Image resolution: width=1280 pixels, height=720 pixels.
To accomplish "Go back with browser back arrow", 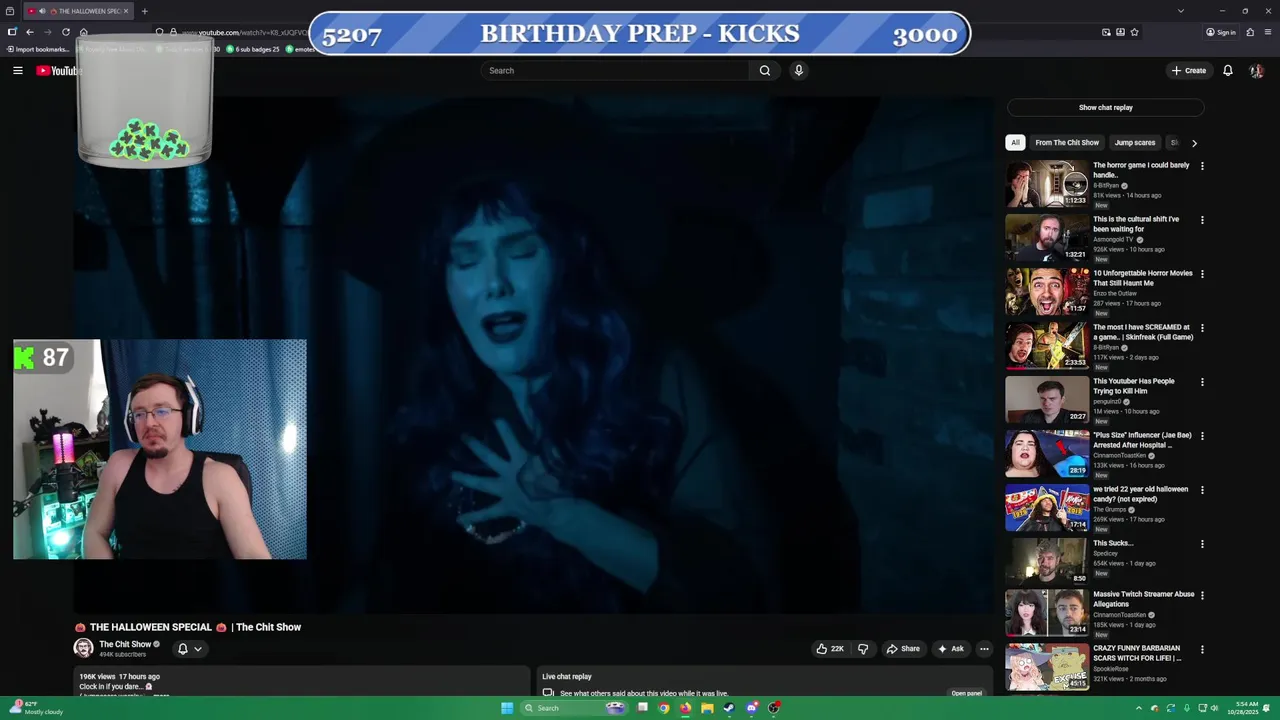I will (x=29, y=32).
